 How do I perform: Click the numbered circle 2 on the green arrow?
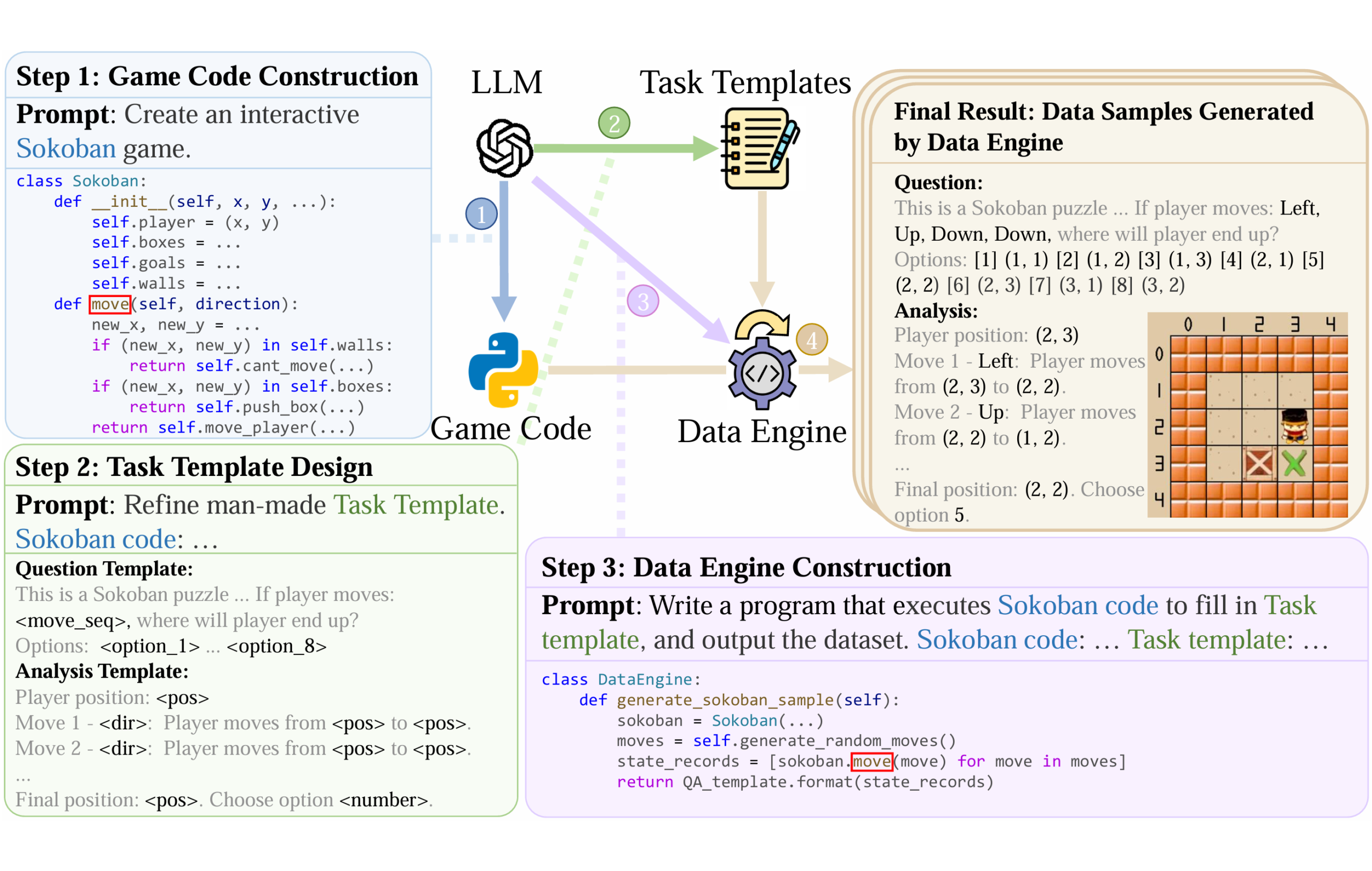[x=614, y=122]
